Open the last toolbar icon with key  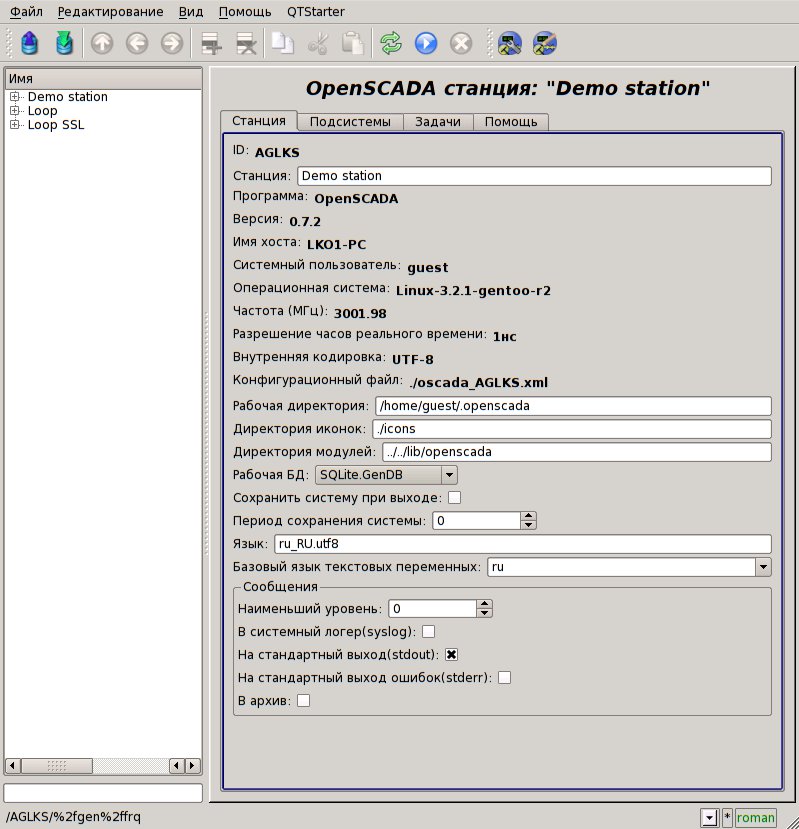click(545, 43)
